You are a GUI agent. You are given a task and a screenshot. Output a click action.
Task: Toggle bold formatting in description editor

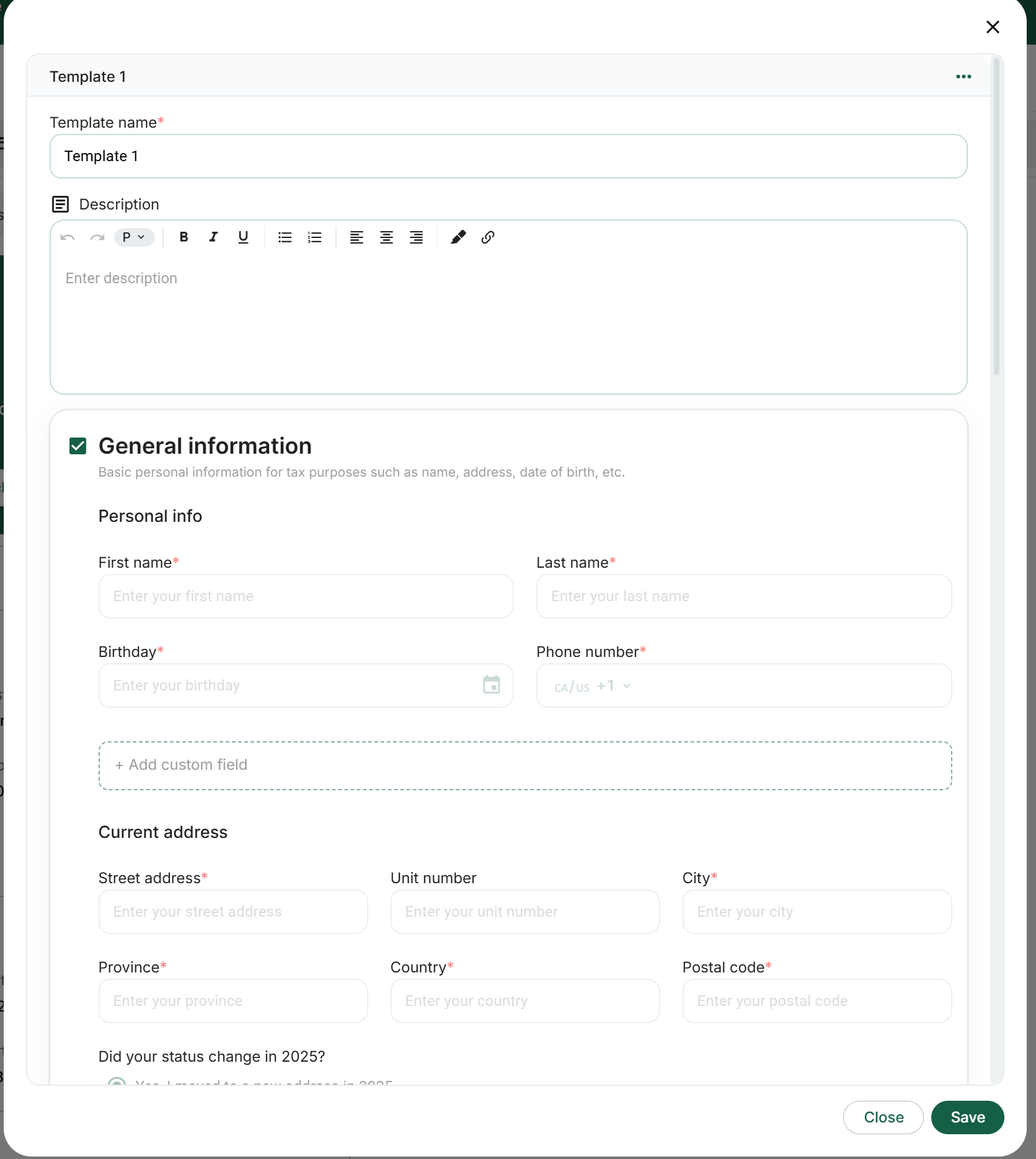point(184,237)
